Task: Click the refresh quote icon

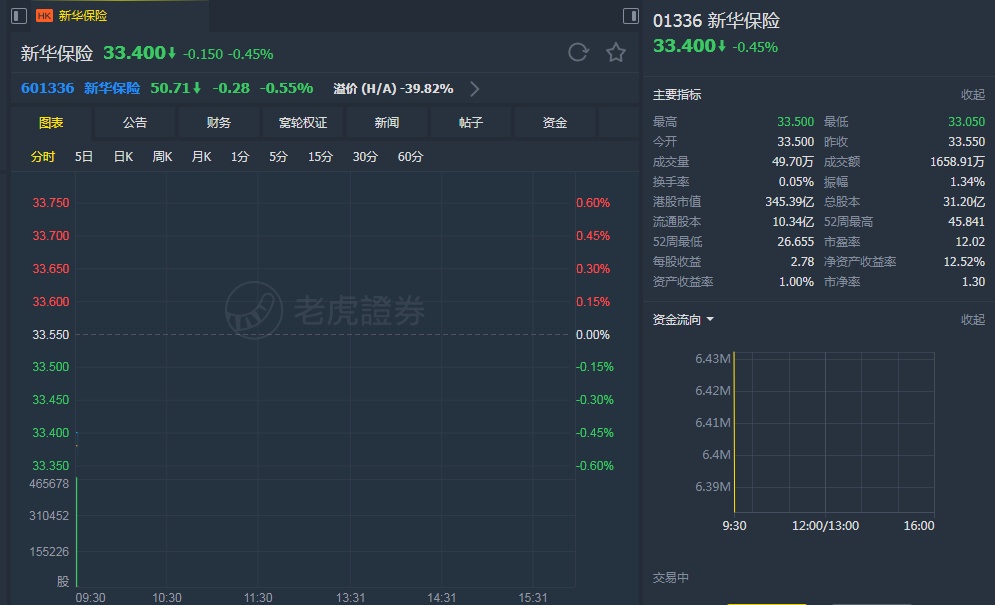Action: point(578,52)
